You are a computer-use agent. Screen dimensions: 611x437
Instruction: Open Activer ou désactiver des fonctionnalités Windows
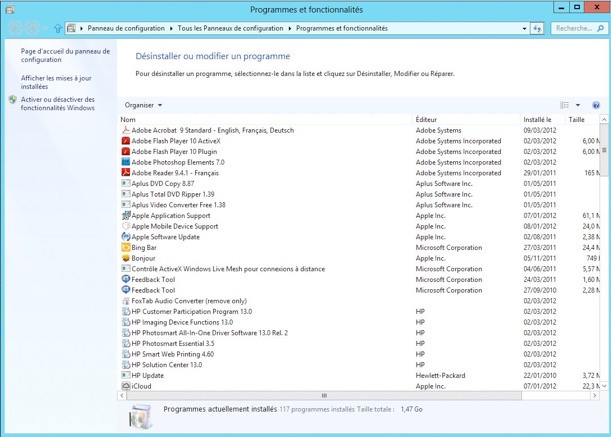(58, 104)
